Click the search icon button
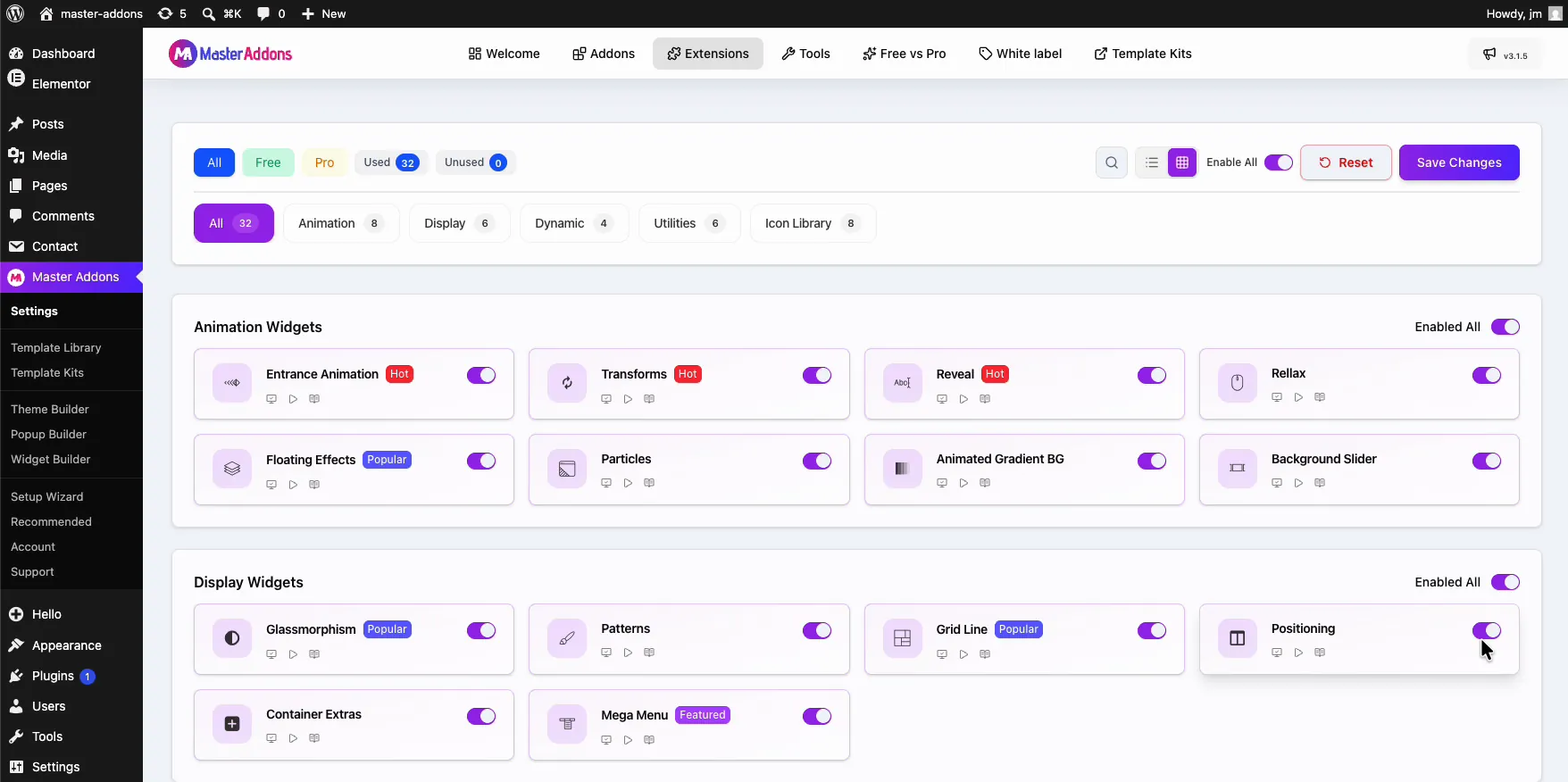The width and height of the screenshot is (1568, 782). [1112, 162]
